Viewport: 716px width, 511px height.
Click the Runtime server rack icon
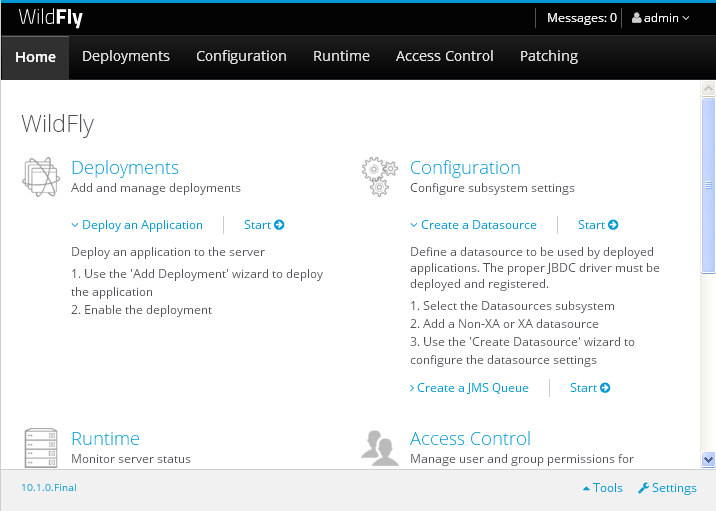40,446
